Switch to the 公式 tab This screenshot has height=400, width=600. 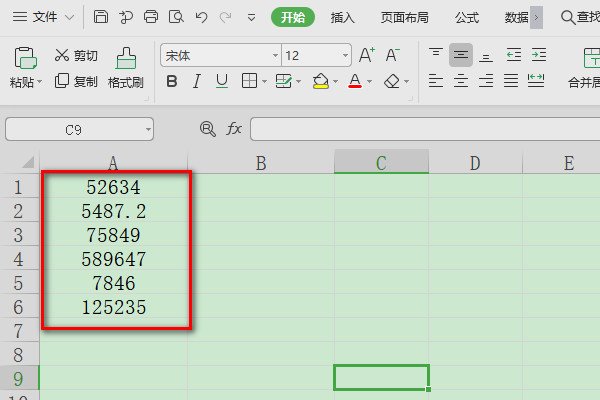coord(467,17)
